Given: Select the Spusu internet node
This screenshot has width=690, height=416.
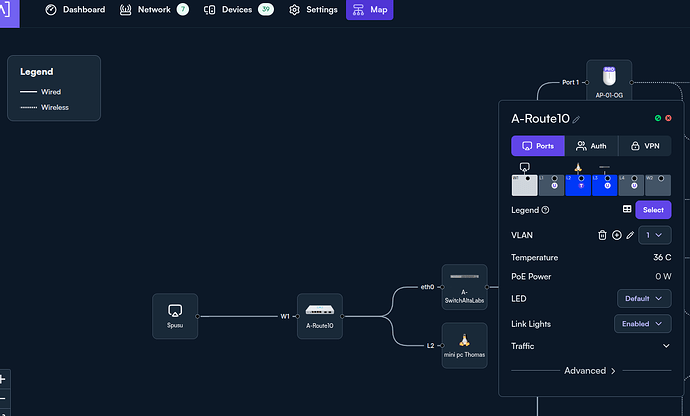Looking at the screenshot, I should coord(175,316).
